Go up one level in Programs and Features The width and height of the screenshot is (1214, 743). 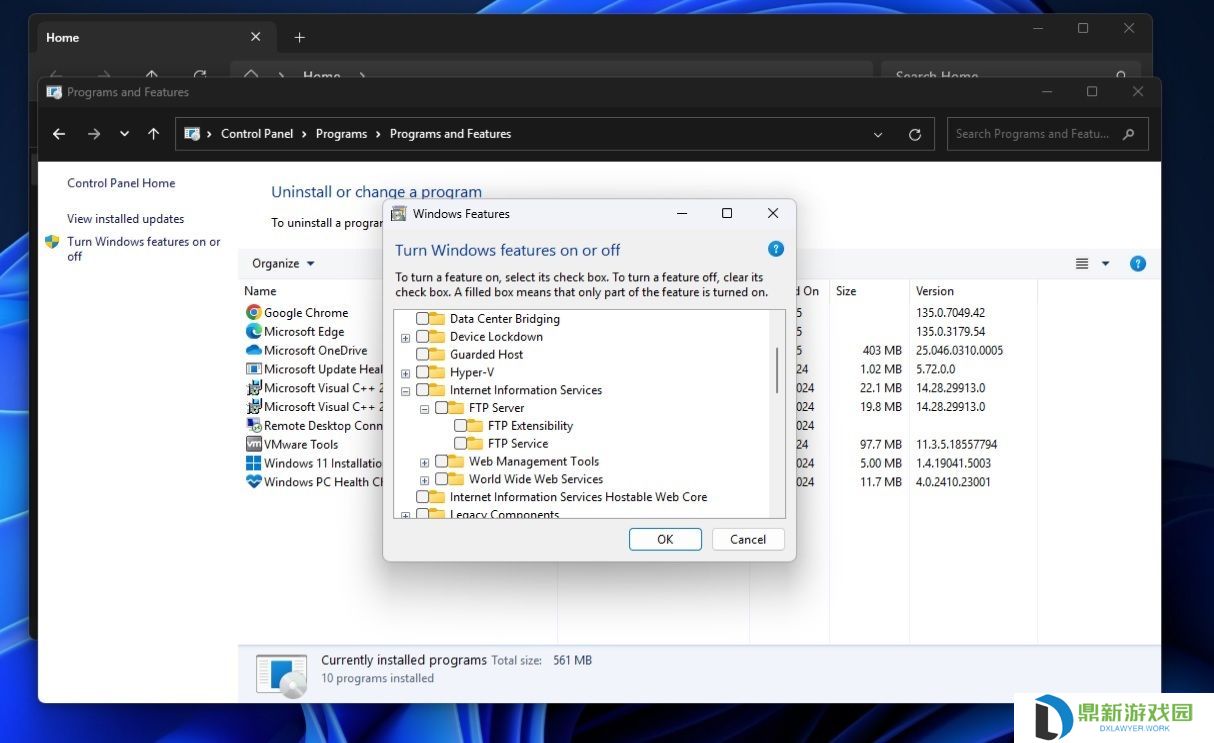153,134
